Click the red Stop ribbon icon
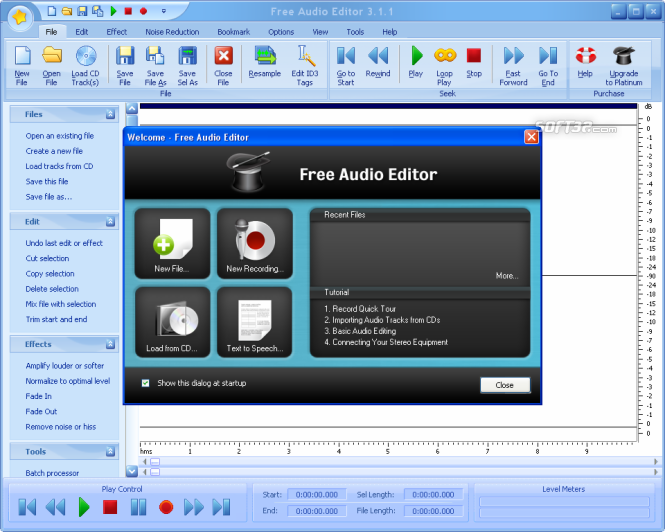Screen dimensions: 665x532 tap(474, 62)
